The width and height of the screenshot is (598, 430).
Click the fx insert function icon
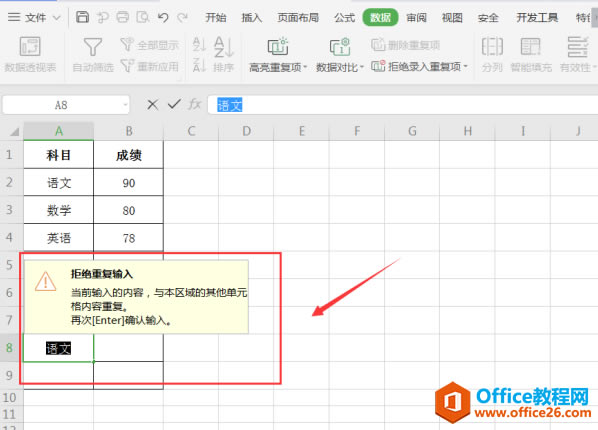(x=195, y=104)
